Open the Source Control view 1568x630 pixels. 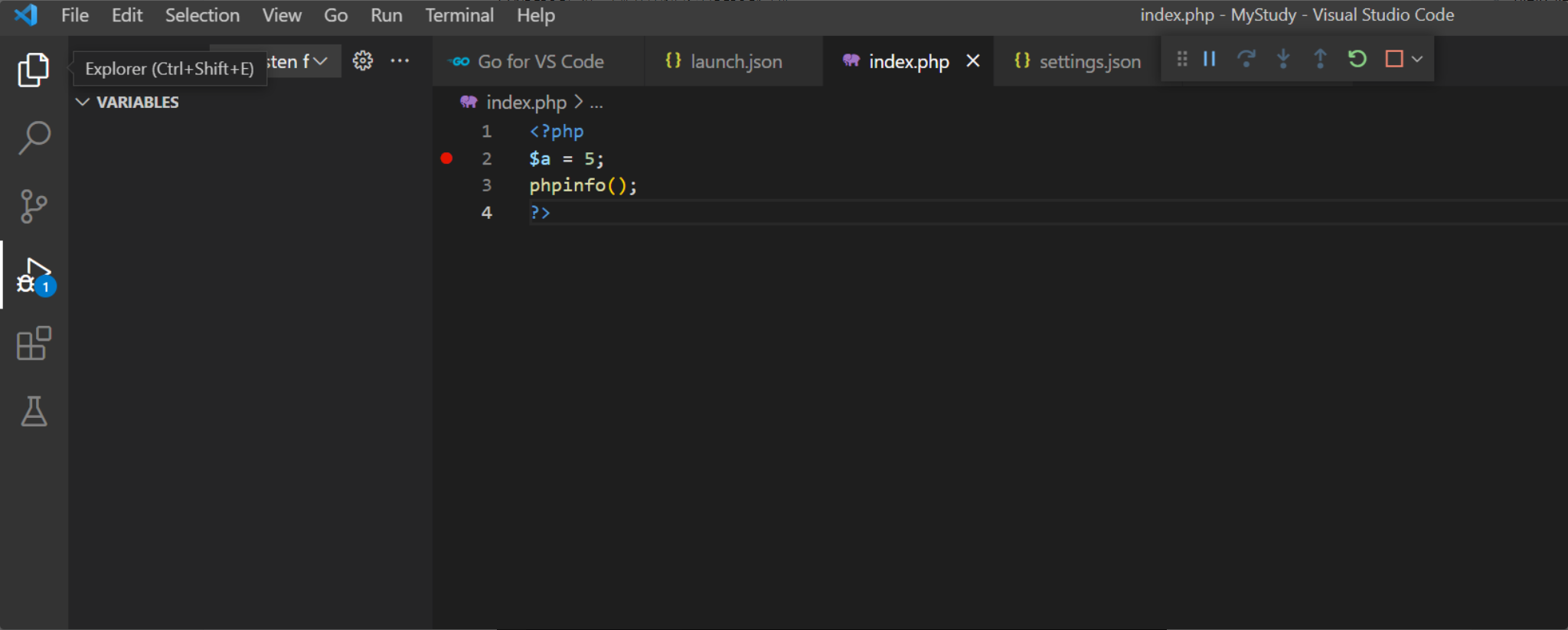(x=34, y=206)
